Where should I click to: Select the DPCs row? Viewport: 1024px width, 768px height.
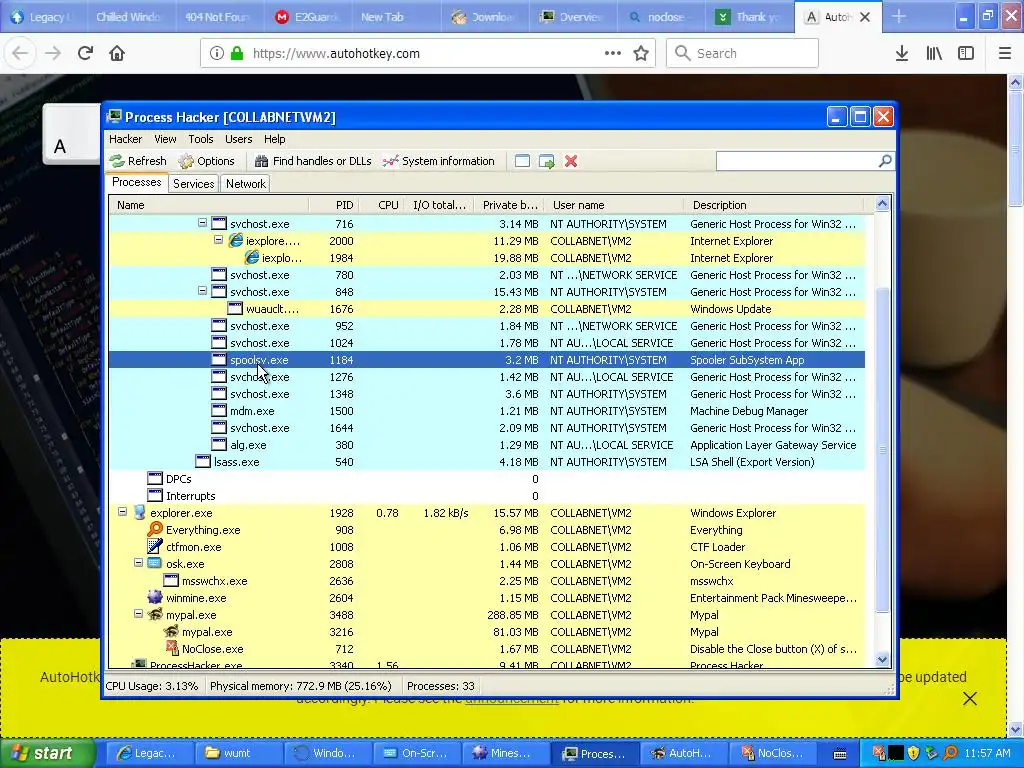487,479
